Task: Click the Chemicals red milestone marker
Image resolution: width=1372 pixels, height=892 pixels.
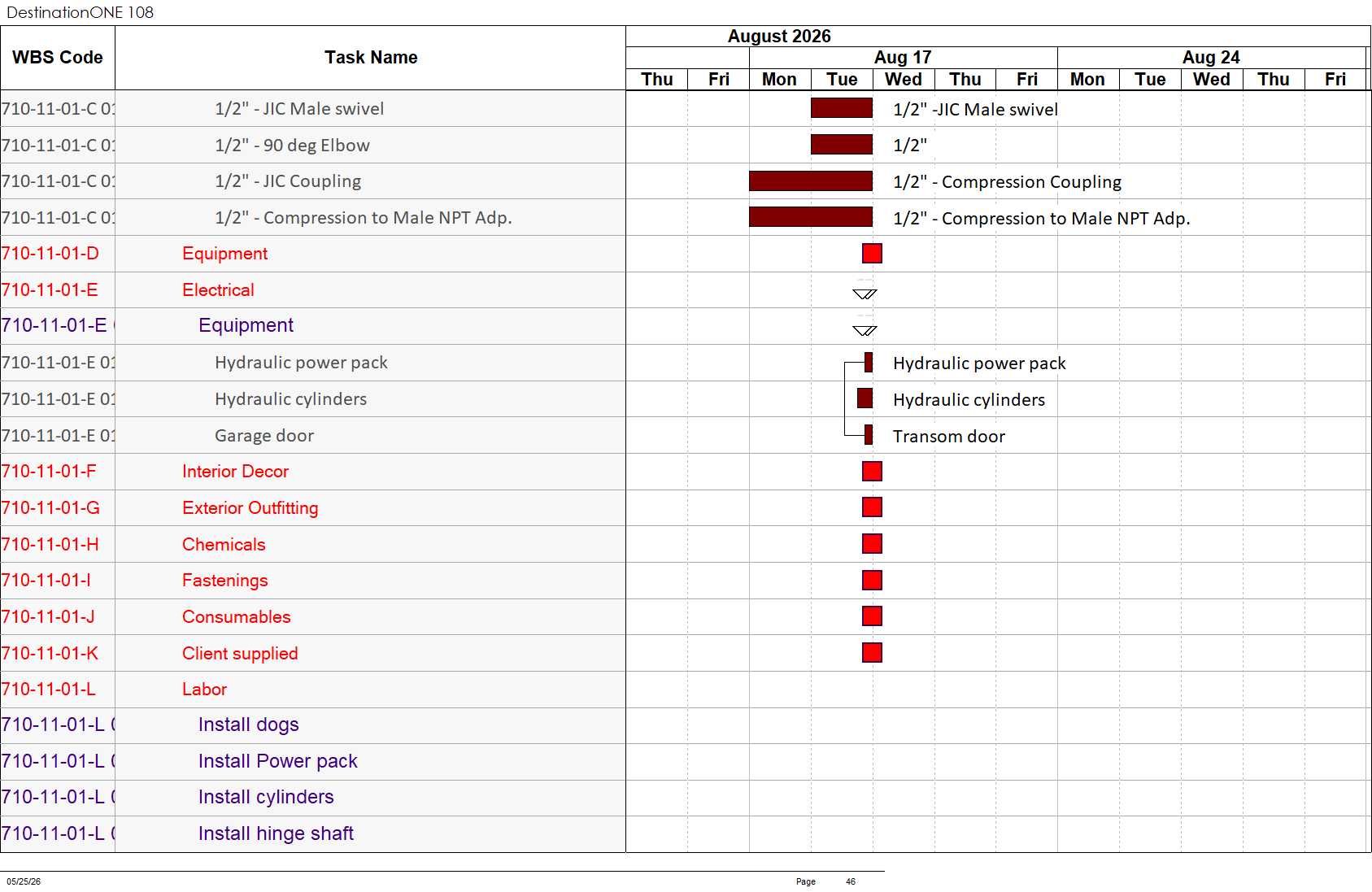Action: point(872,544)
